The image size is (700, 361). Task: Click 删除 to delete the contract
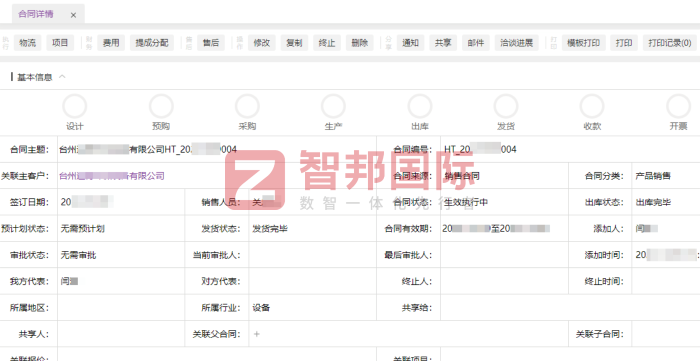pos(359,43)
